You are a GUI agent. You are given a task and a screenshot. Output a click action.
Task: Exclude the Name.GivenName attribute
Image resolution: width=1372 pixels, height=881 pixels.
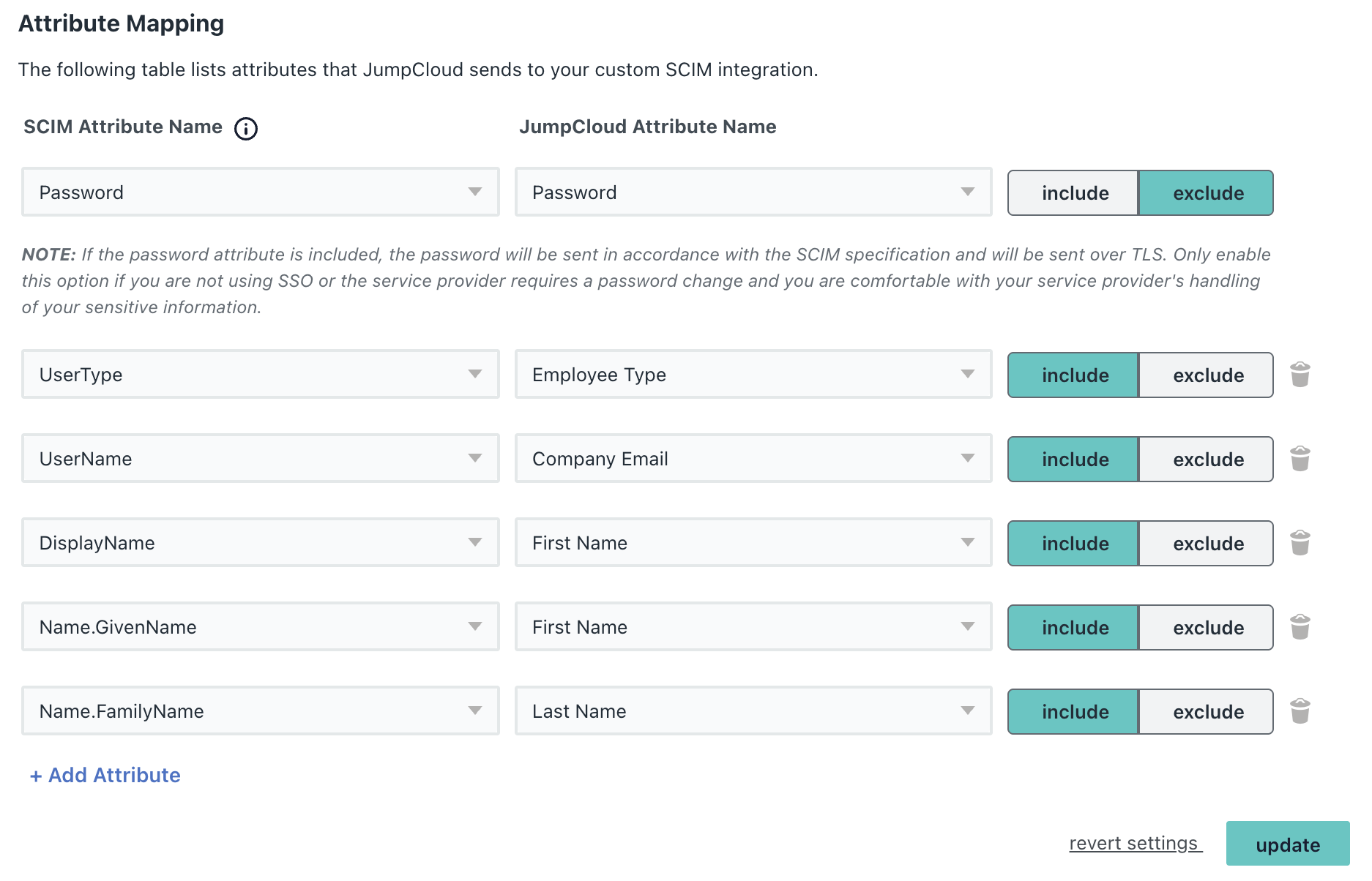pyautogui.click(x=1207, y=628)
